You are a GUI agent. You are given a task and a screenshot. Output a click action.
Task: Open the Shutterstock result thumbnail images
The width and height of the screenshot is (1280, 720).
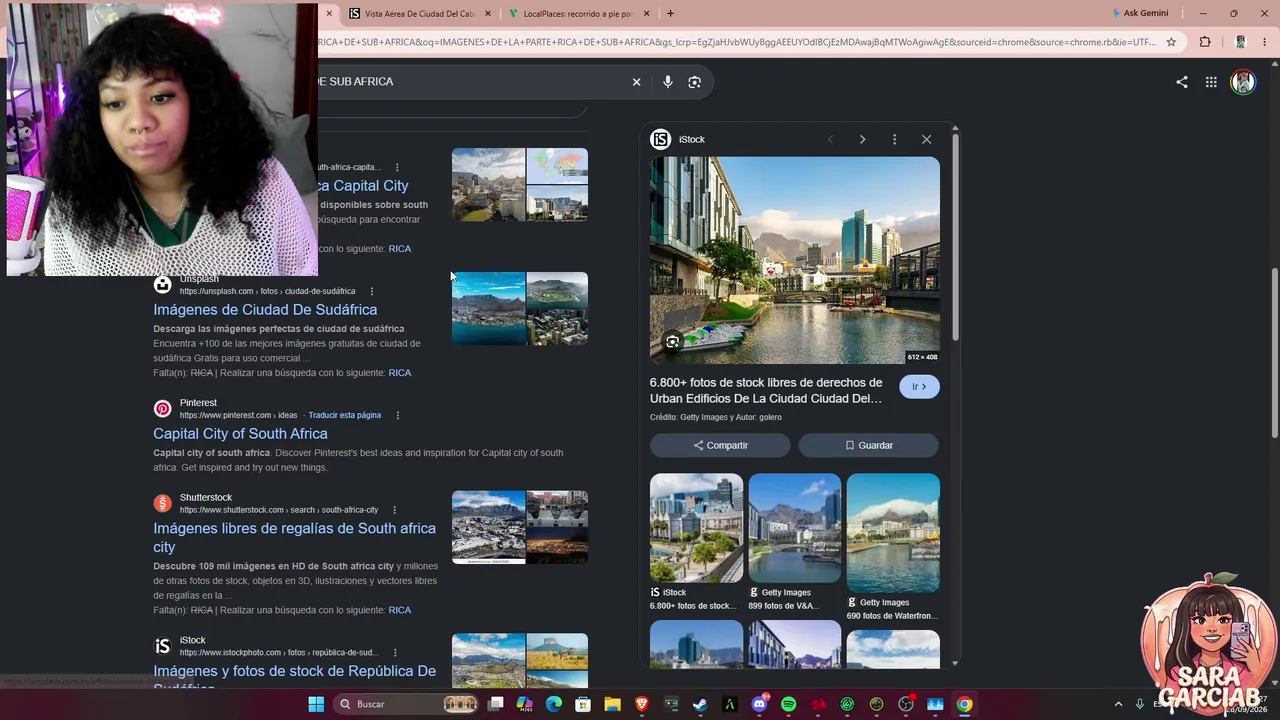(520, 527)
